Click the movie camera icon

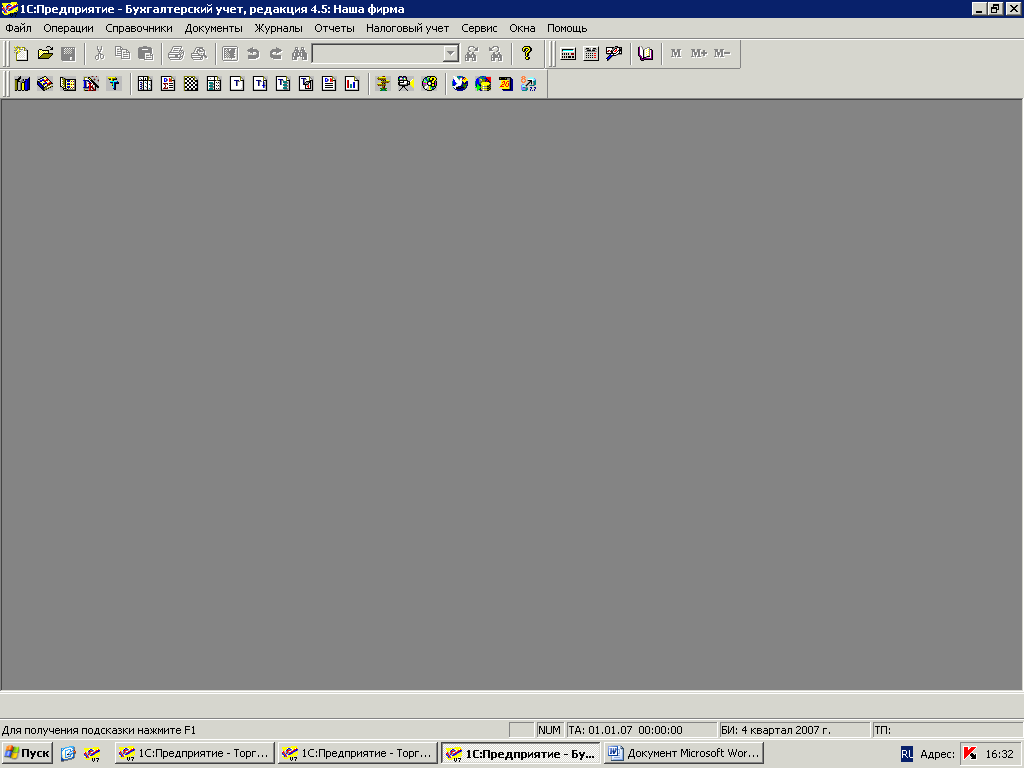click(x=406, y=84)
